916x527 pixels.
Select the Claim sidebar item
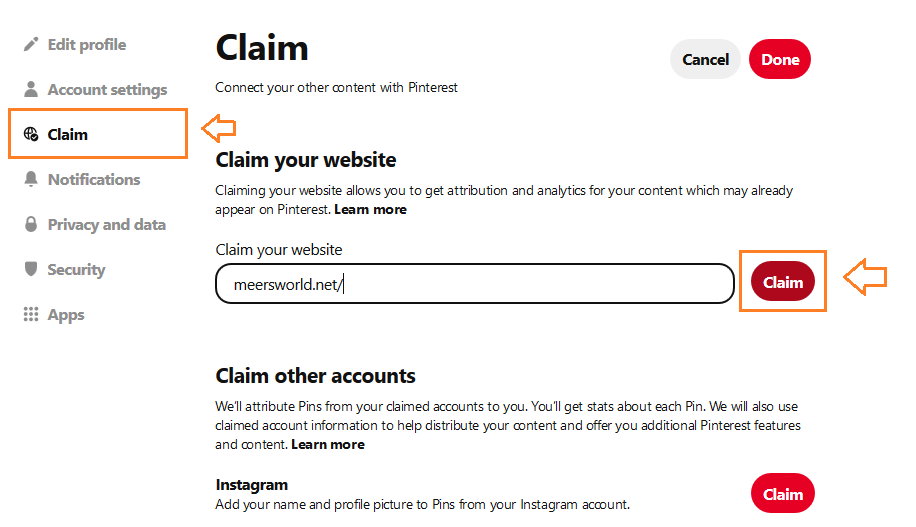68,135
